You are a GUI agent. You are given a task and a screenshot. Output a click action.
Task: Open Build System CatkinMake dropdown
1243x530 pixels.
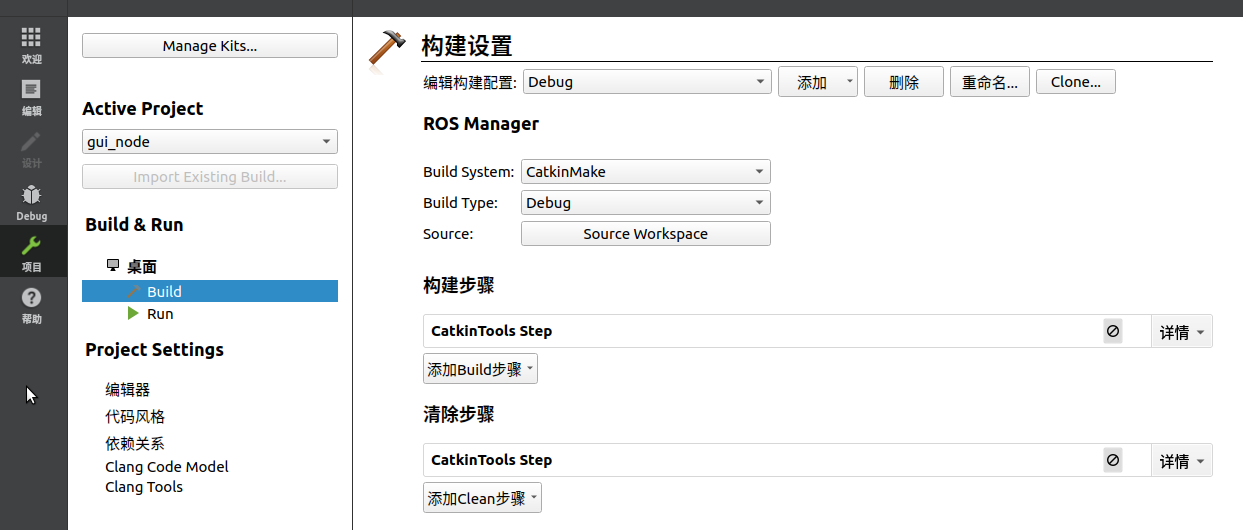(646, 172)
